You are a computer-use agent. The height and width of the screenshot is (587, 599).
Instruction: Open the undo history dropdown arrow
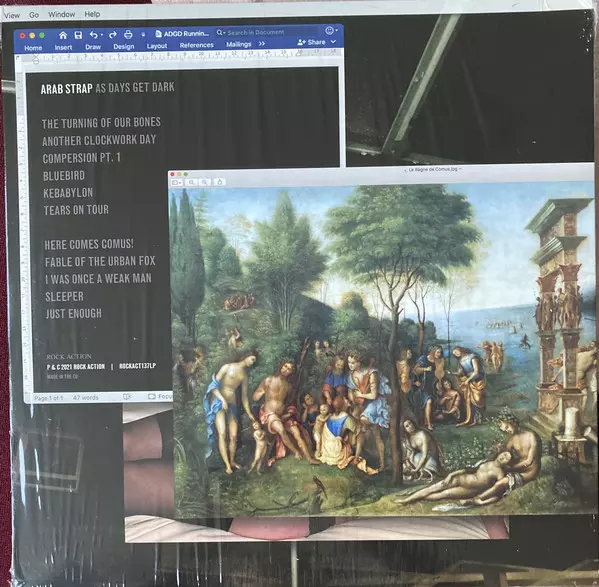pyautogui.click(x=102, y=35)
